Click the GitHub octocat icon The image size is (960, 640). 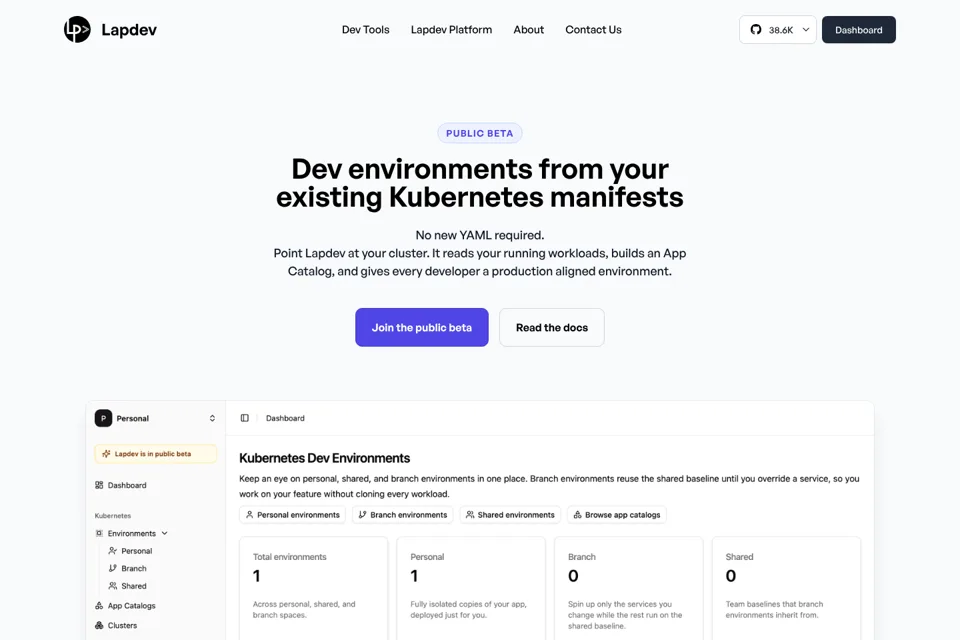[756, 29]
